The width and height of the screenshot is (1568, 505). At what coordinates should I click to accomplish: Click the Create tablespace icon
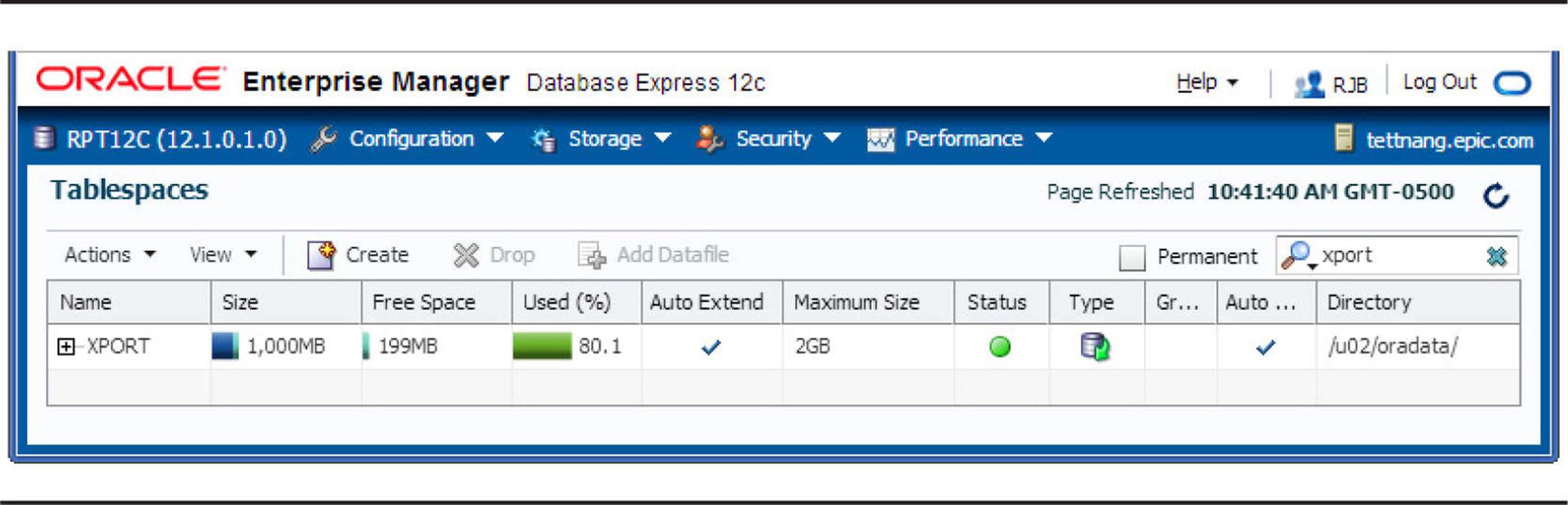coord(322,255)
